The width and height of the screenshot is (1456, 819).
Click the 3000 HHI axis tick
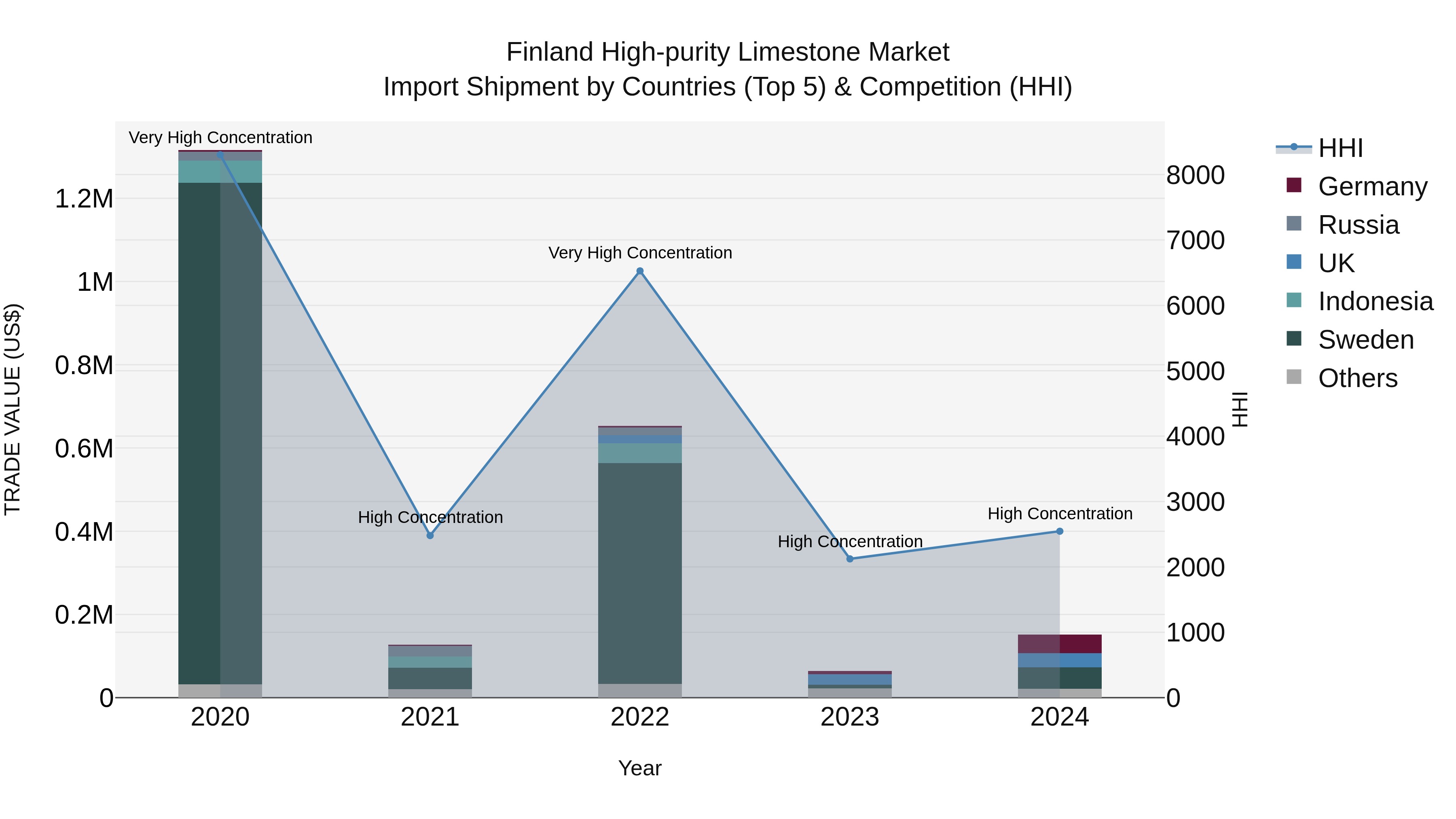point(1196,502)
